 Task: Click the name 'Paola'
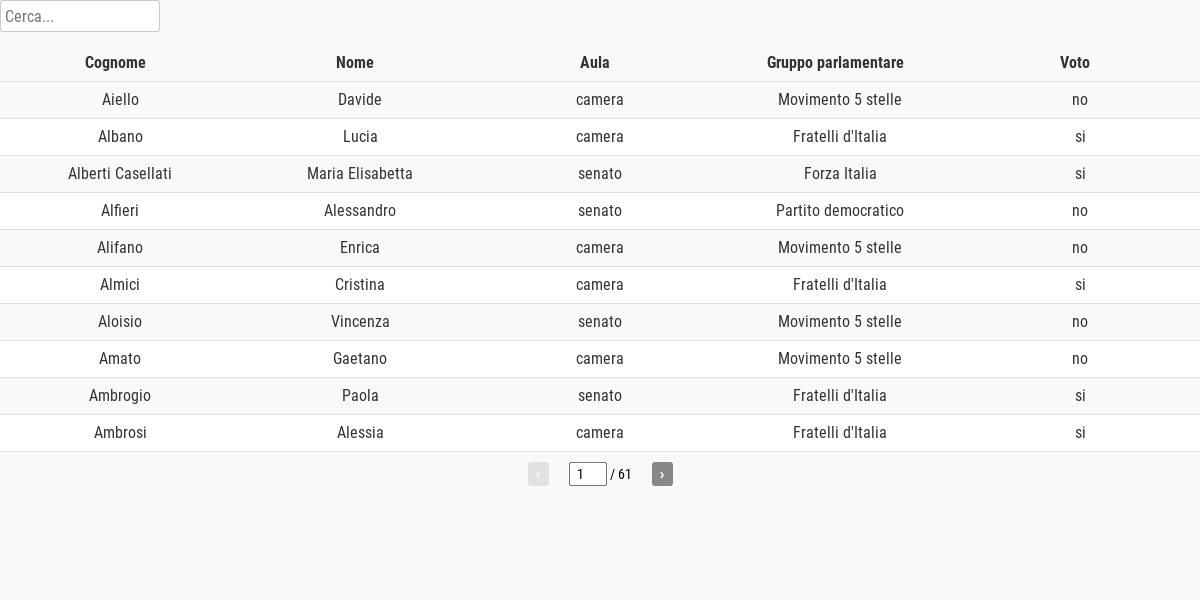coord(360,396)
